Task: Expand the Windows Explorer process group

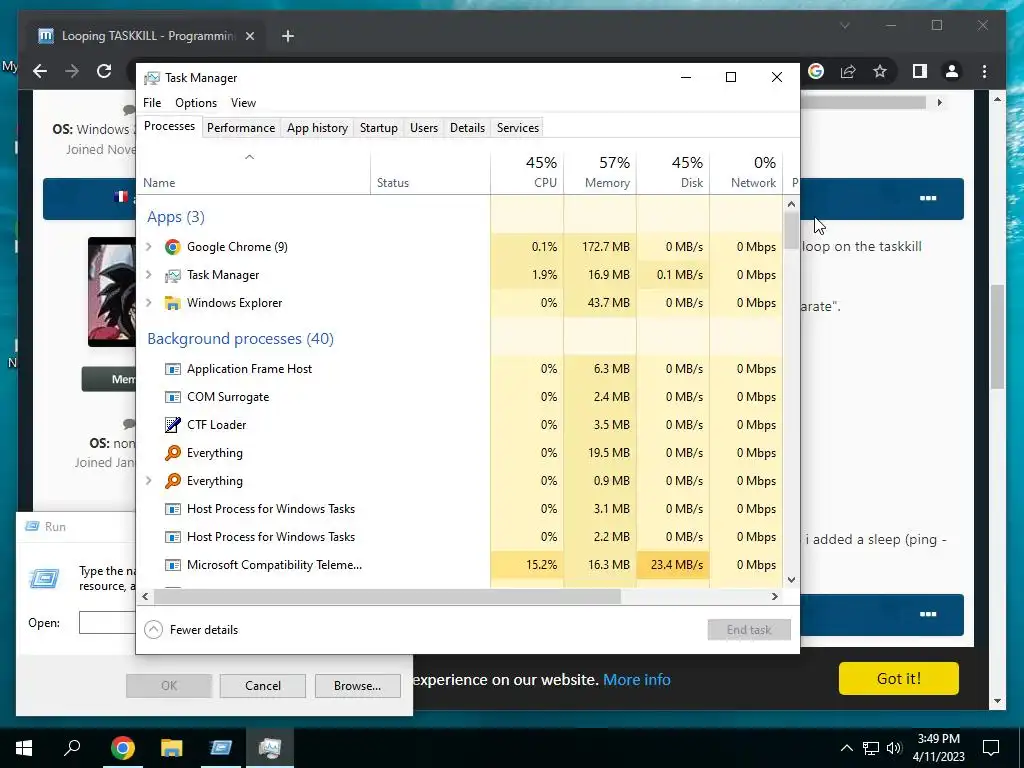Action: pos(149,303)
